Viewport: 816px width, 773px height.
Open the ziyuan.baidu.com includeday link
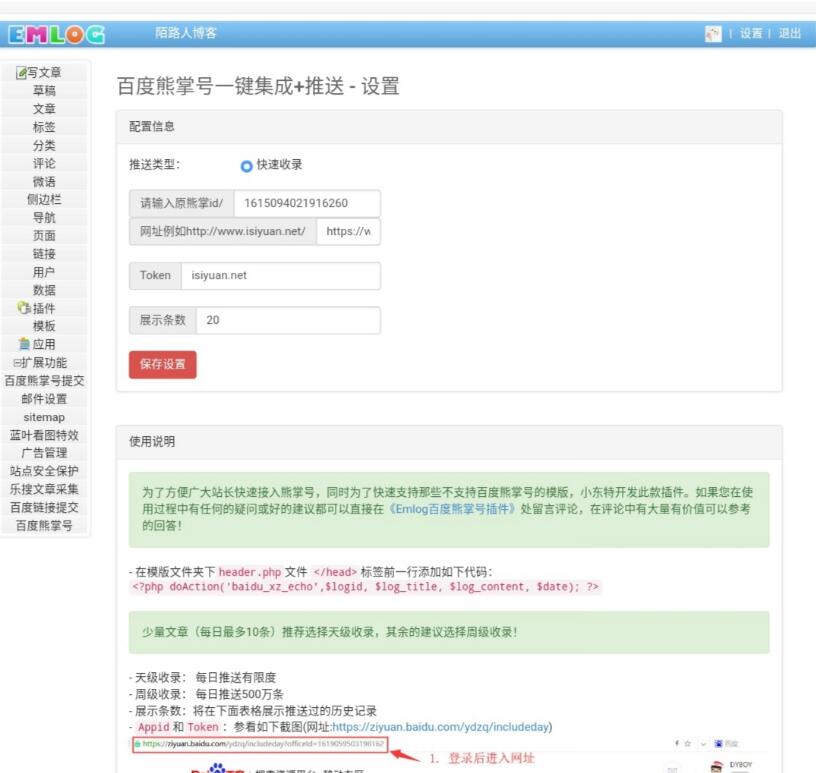click(440, 727)
